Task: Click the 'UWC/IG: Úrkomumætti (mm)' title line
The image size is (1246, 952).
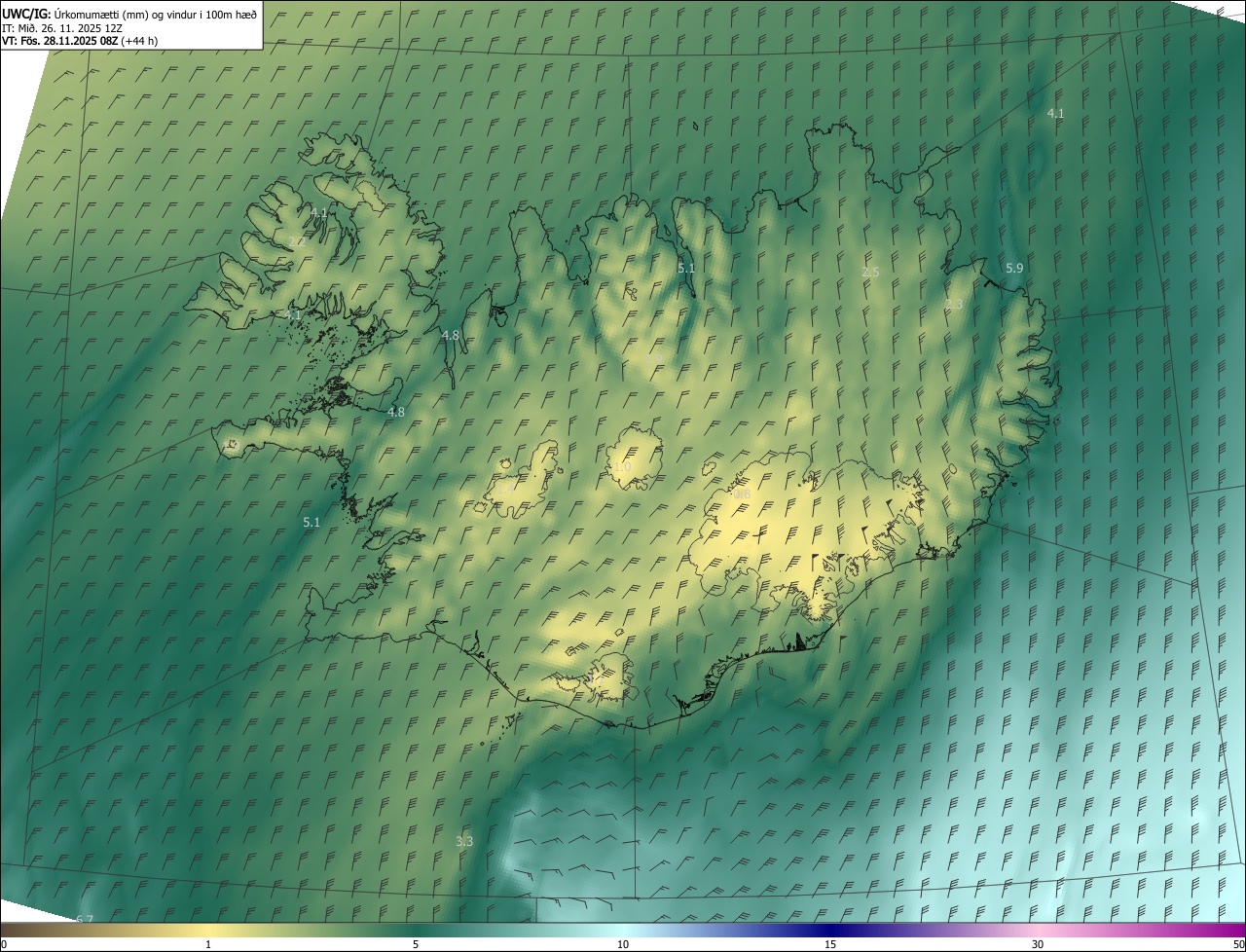Action: (x=130, y=13)
